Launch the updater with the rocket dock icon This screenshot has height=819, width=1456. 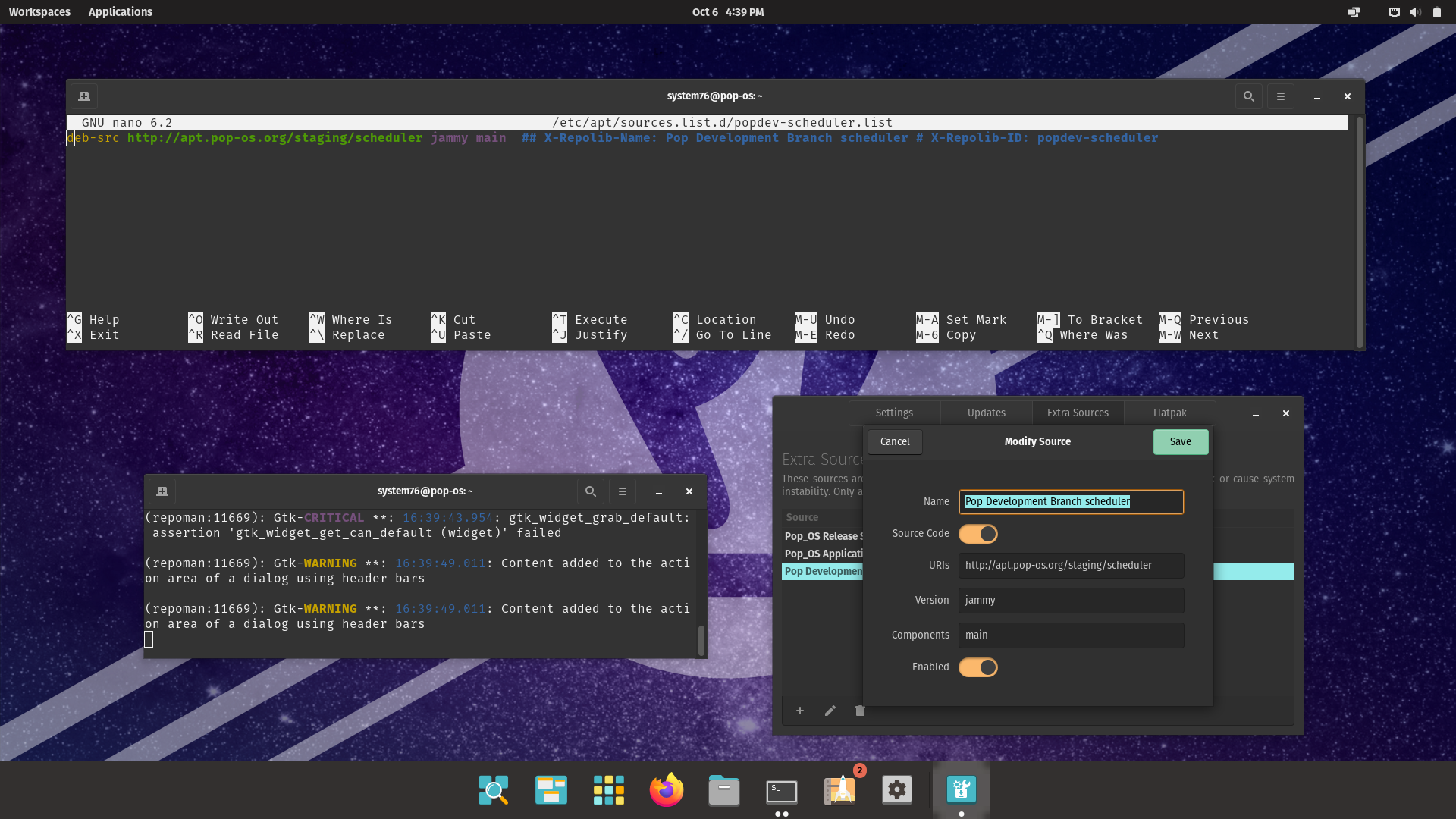(839, 789)
